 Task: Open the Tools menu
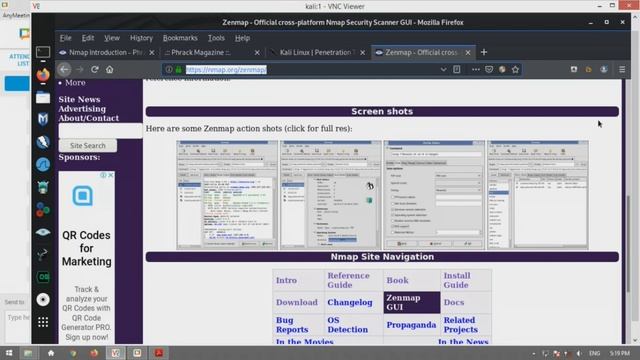tap(216, 38)
